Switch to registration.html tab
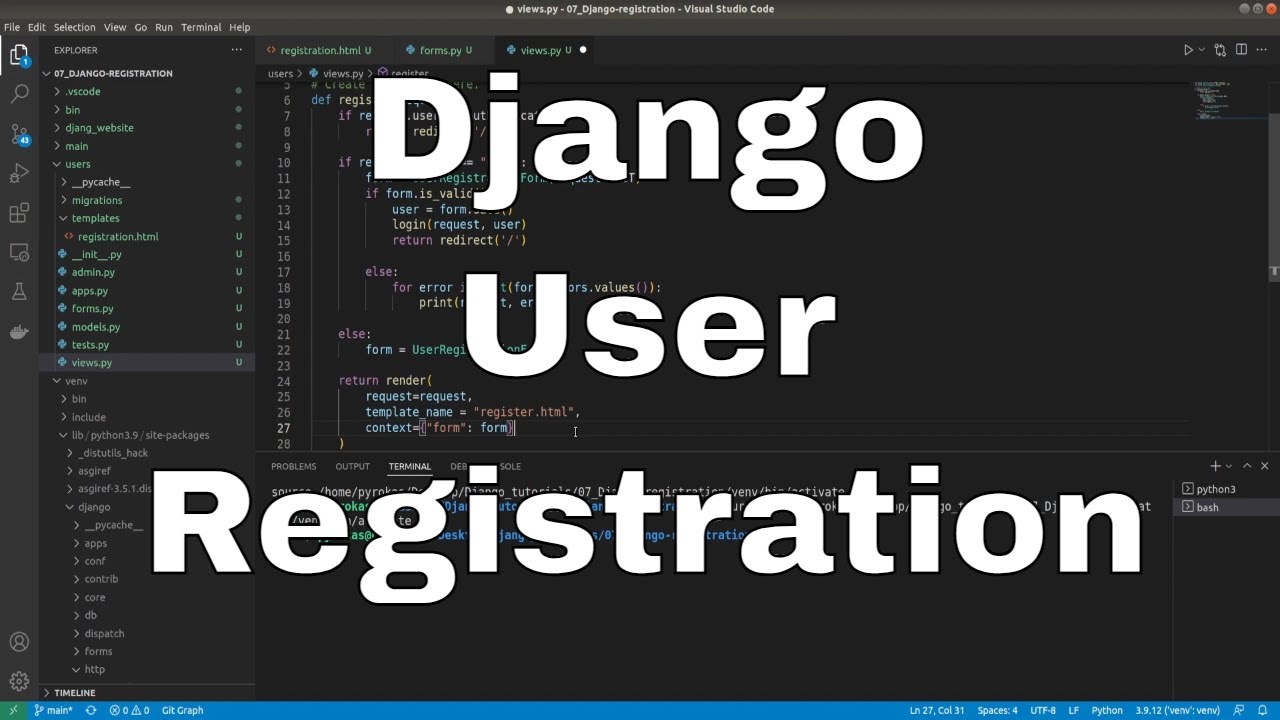The height and width of the screenshot is (720, 1280). tap(325, 50)
